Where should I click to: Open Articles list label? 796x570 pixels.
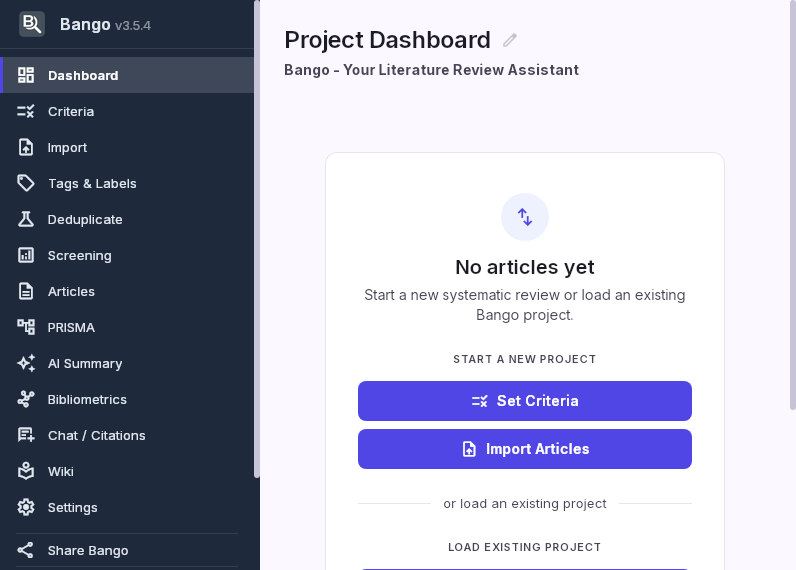pyautogui.click(x=71, y=292)
